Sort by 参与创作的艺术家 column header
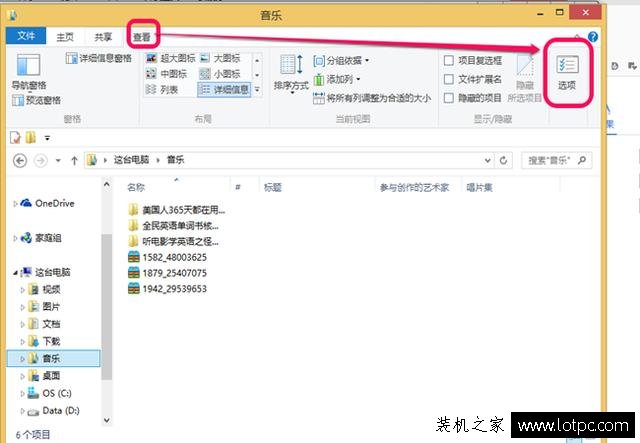This screenshot has height=443, width=640. click(x=414, y=187)
